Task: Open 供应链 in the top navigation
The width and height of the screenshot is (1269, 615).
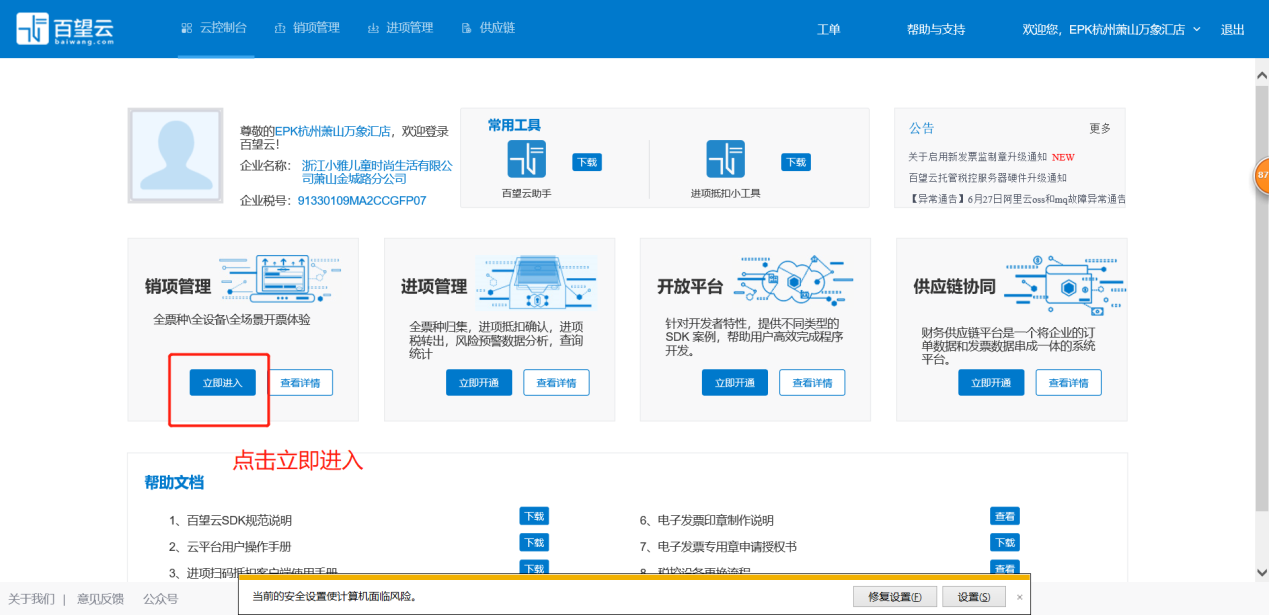Action: [x=488, y=28]
